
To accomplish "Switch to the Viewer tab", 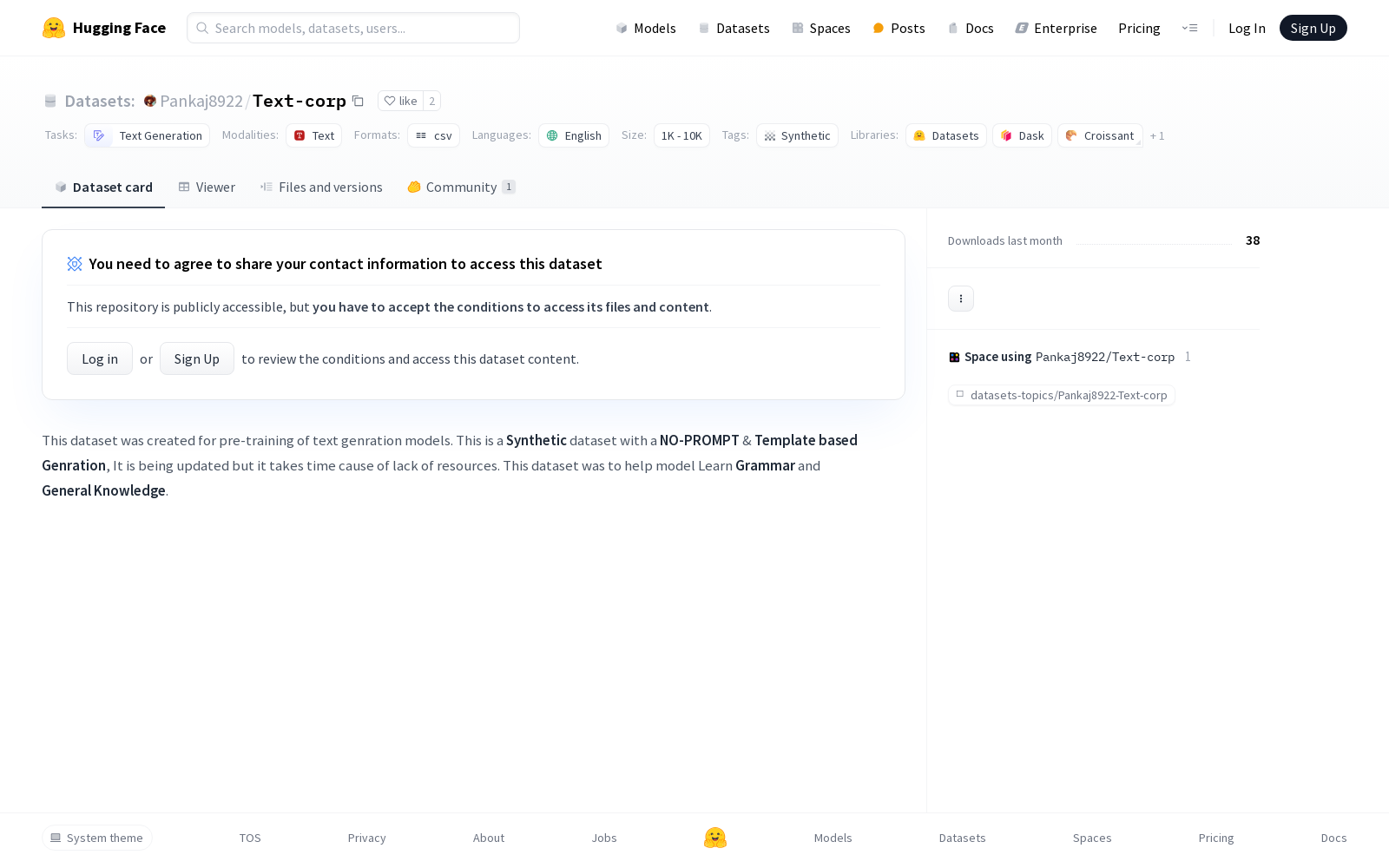I will 207,187.
